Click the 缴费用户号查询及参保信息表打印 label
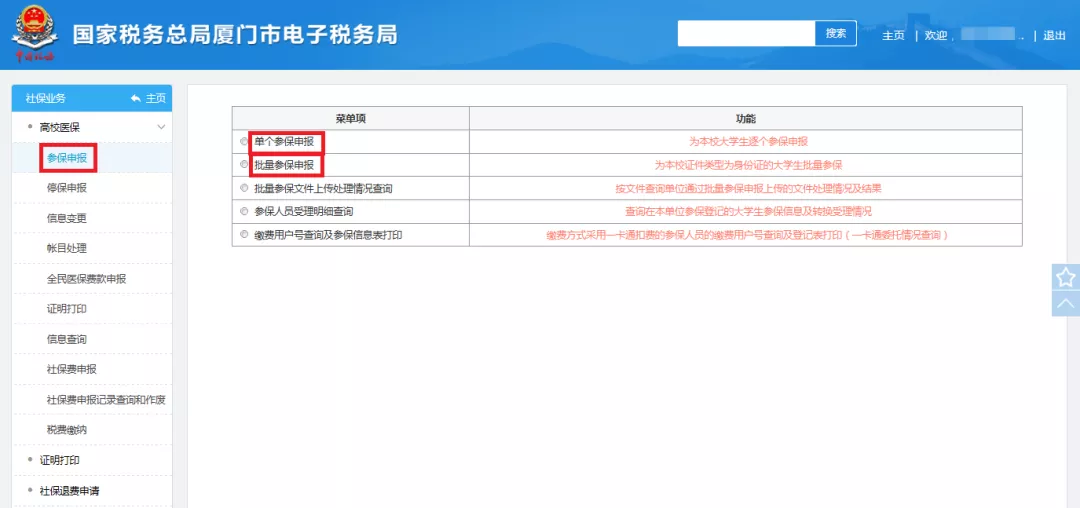 click(328, 235)
